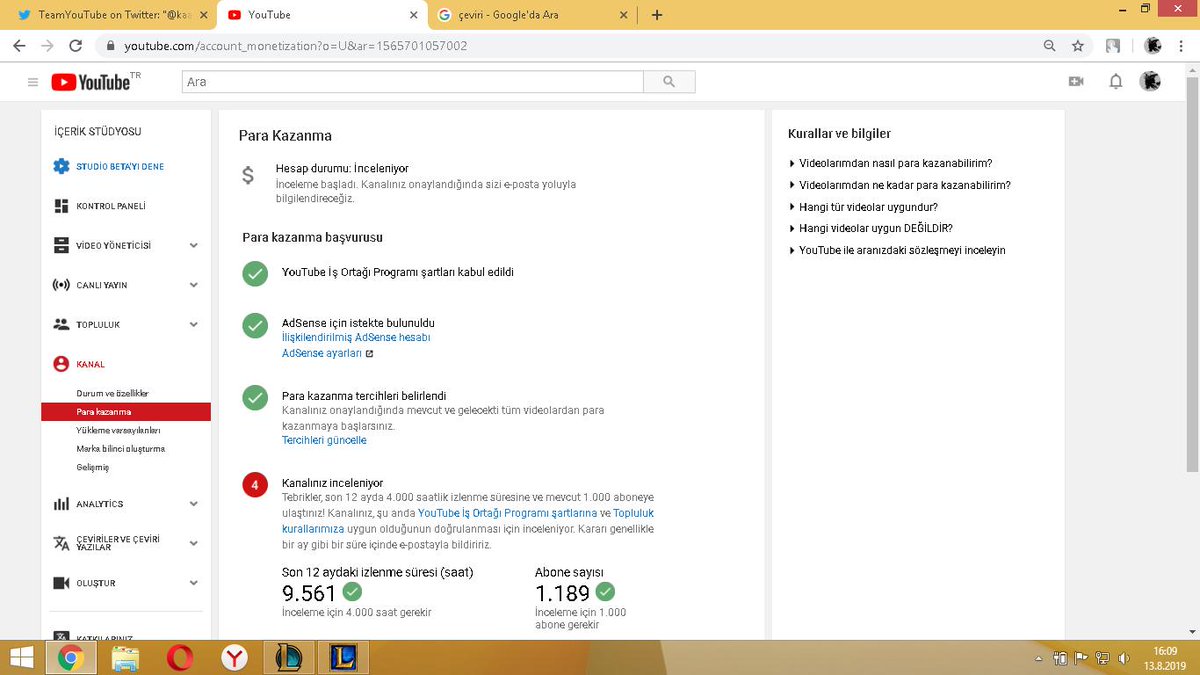This screenshot has width=1200, height=675.
Task: Open the Windows Start menu
Action: tap(21, 657)
